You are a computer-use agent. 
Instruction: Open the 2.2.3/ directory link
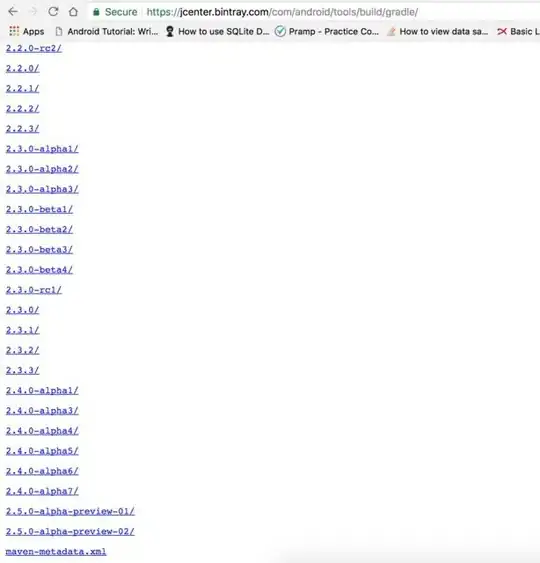[x=23, y=129]
